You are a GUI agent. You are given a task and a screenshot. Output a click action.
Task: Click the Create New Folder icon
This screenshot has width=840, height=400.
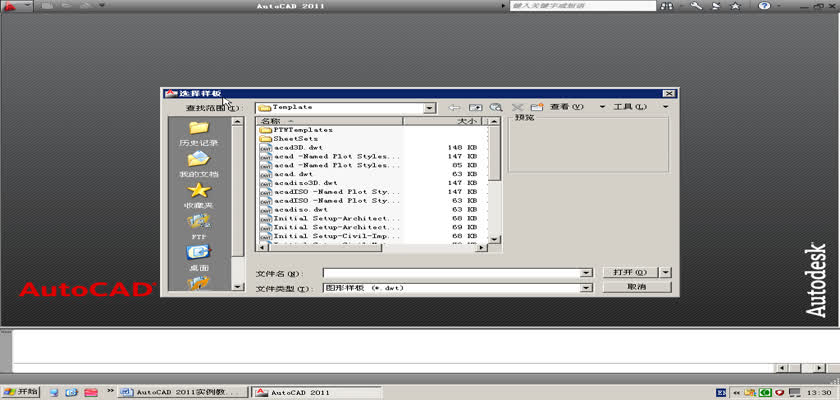coord(536,107)
